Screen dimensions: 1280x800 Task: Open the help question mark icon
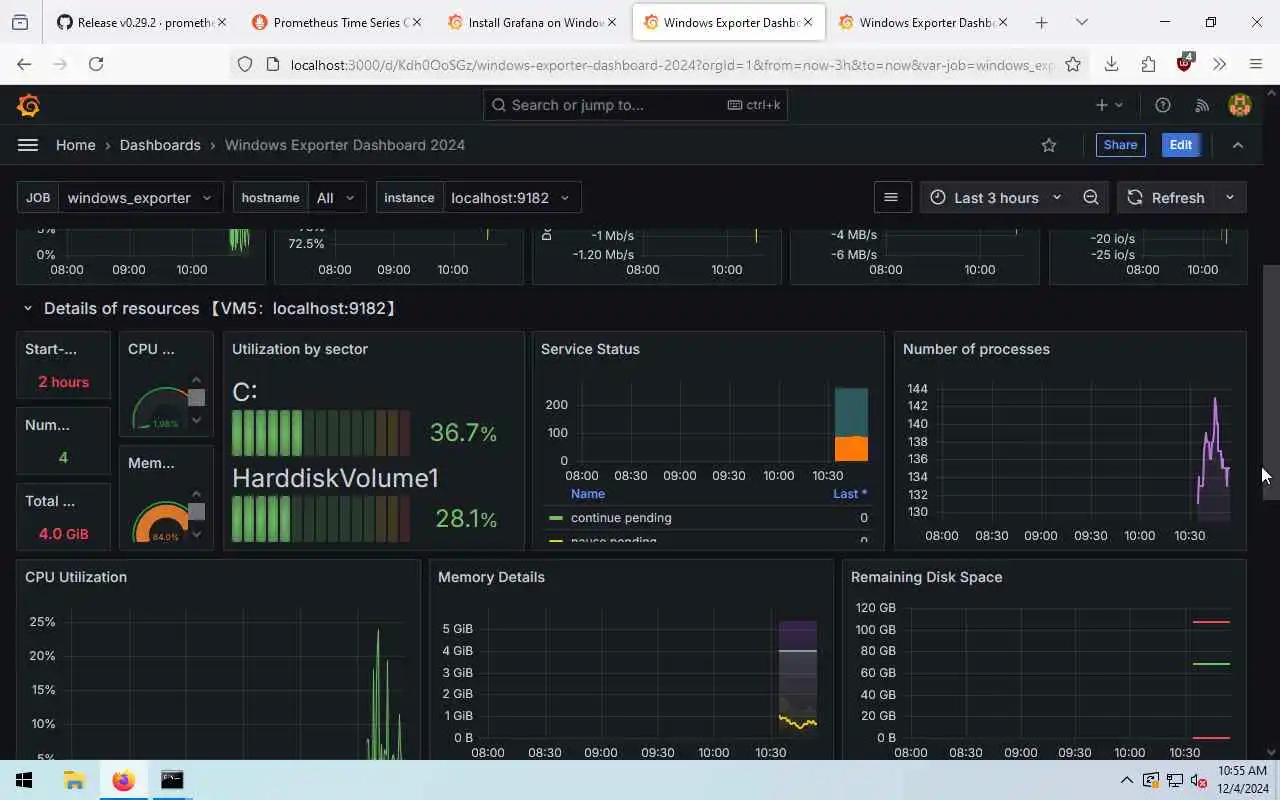pos(1163,105)
